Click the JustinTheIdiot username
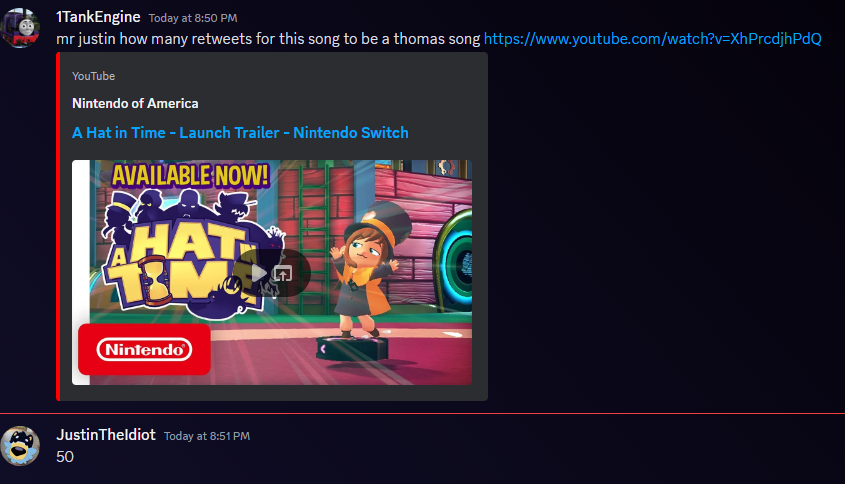Image resolution: width=845 pixels, height=484 pixels. (x=106, y=435)
